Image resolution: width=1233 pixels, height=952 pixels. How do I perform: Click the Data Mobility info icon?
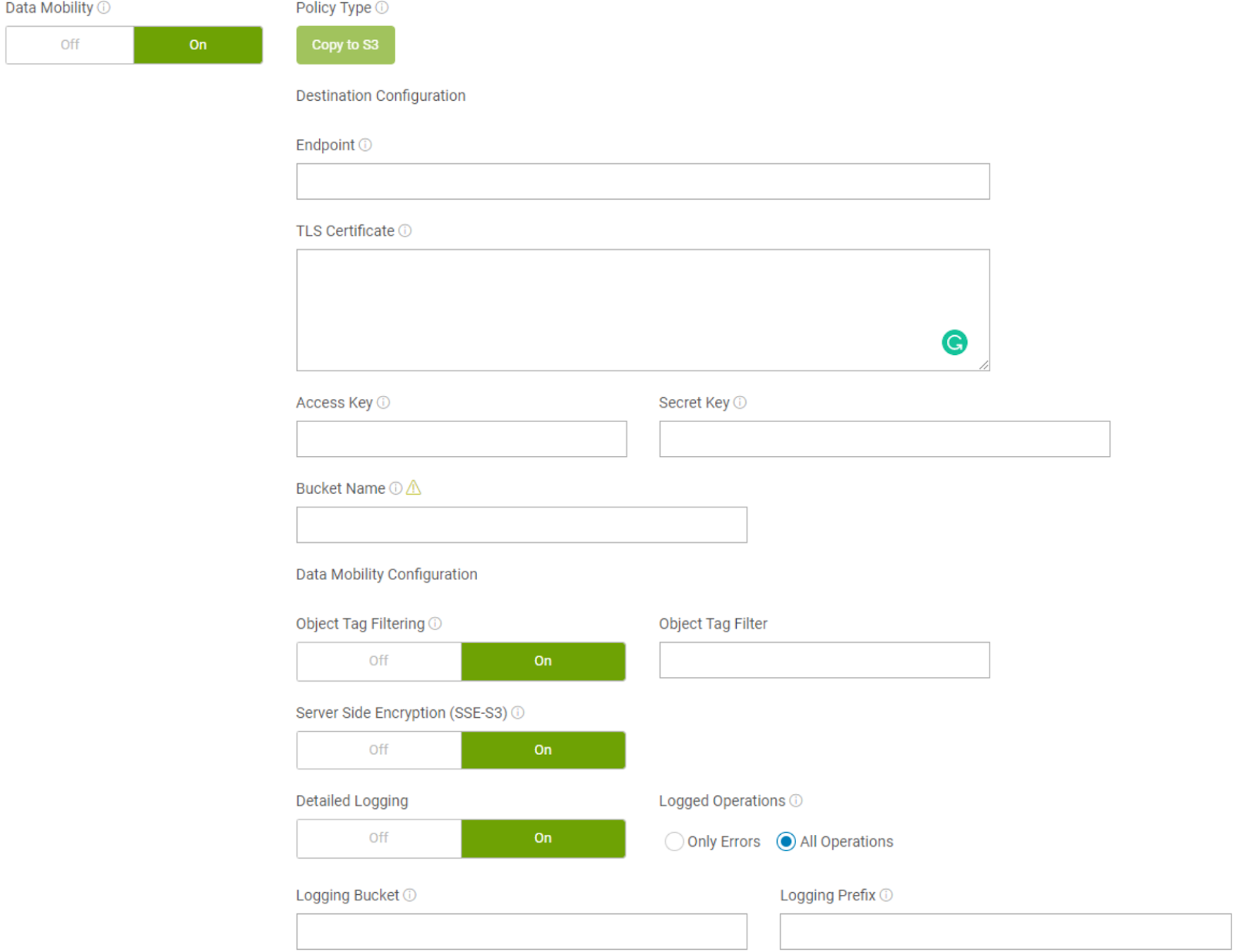pyautogui.click(x=104, y=8)
